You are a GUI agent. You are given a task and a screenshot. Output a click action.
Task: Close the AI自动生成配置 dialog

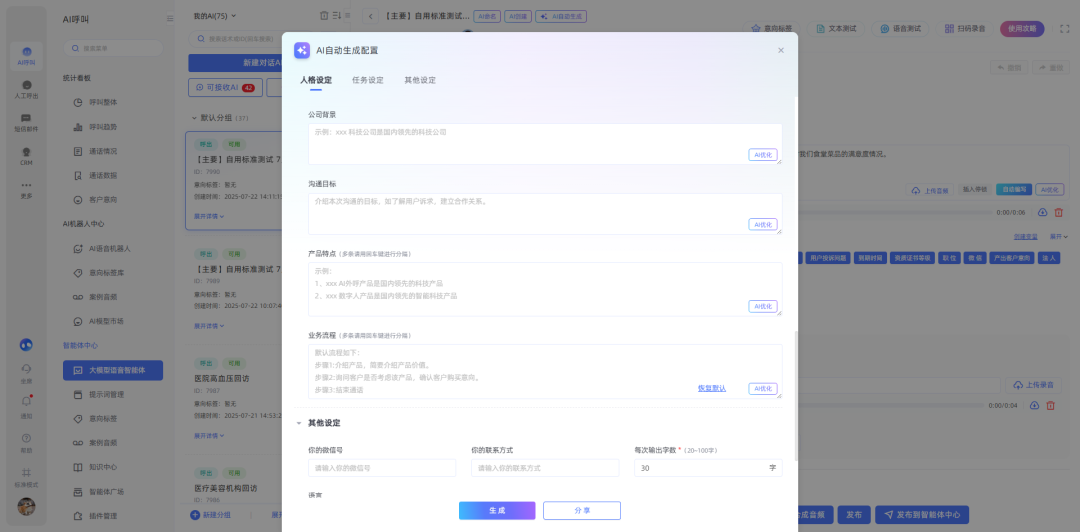click(780, 50)
